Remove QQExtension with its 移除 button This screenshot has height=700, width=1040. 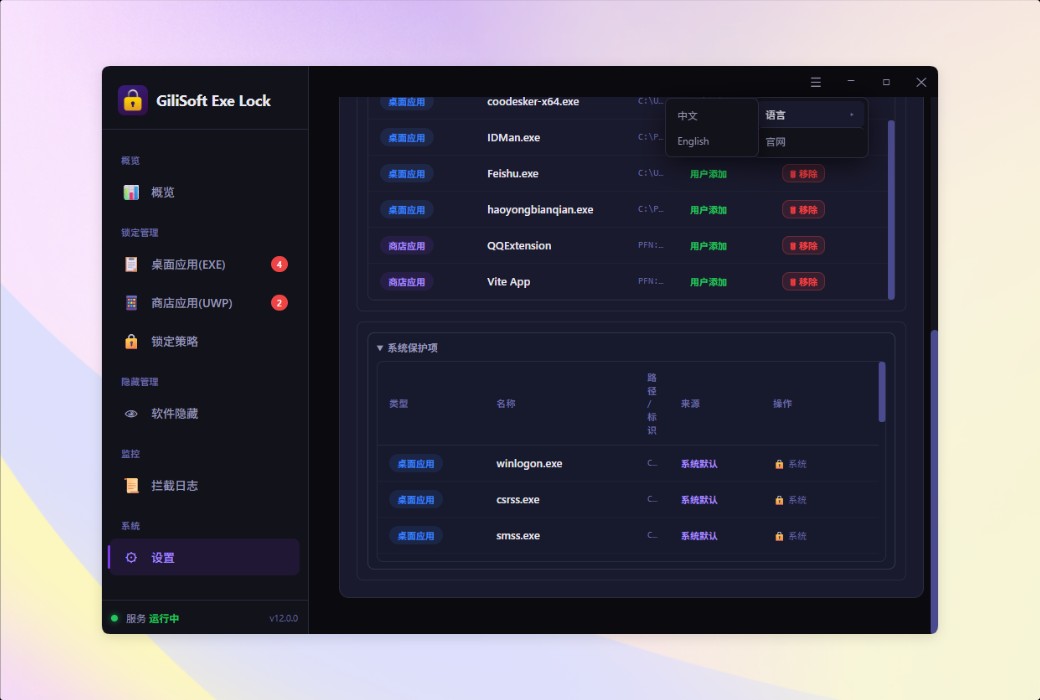click(x=803, y=245)
